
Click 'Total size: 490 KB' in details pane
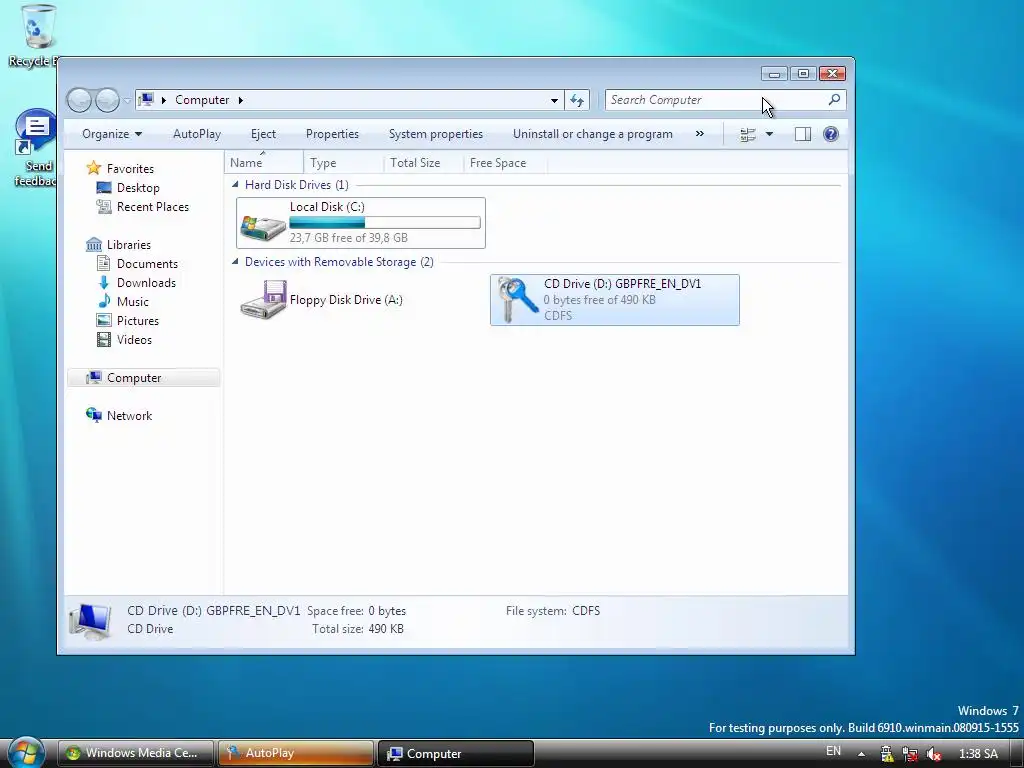click(358, 629)
